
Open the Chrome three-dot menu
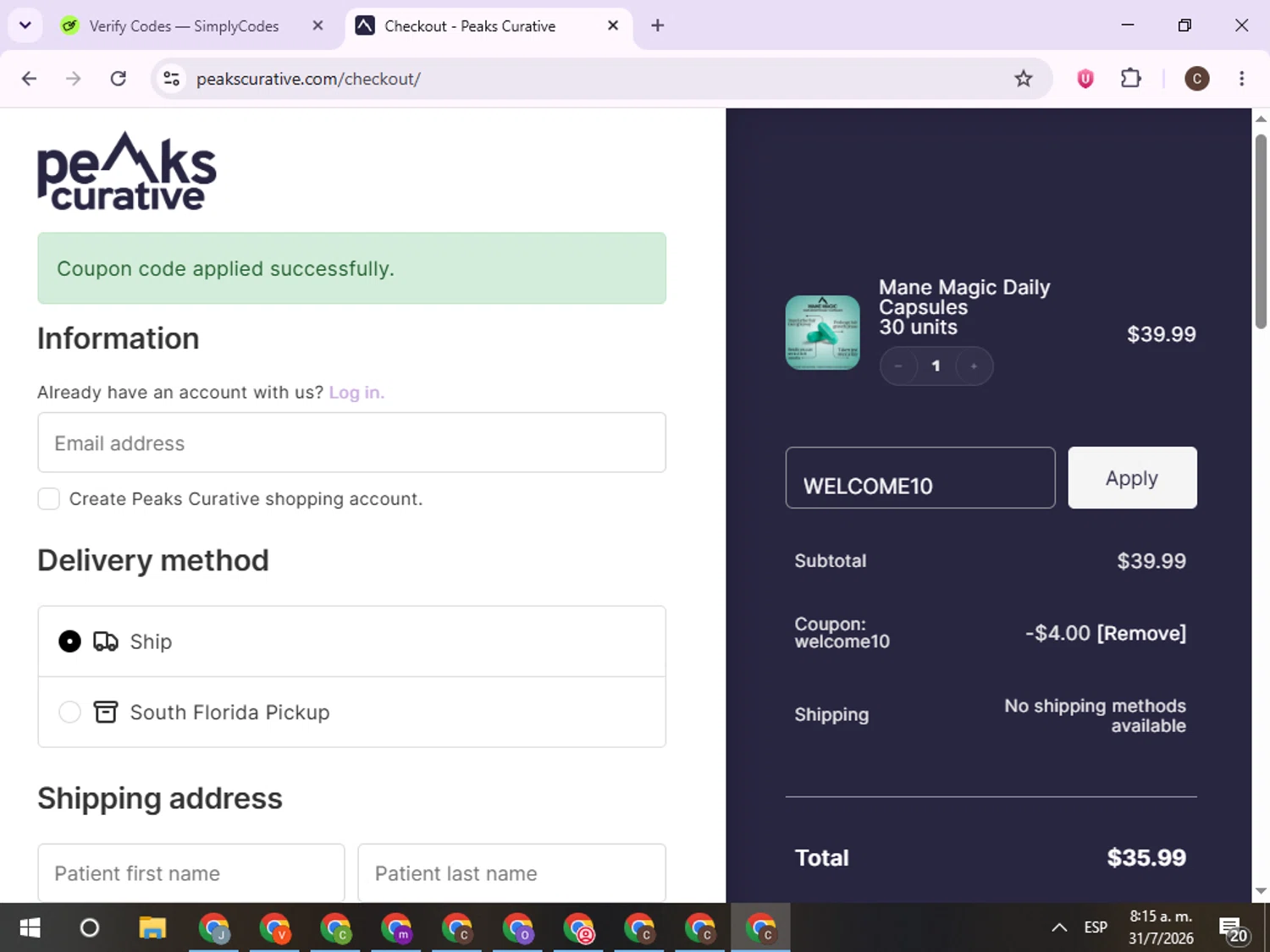point(1242,79)
